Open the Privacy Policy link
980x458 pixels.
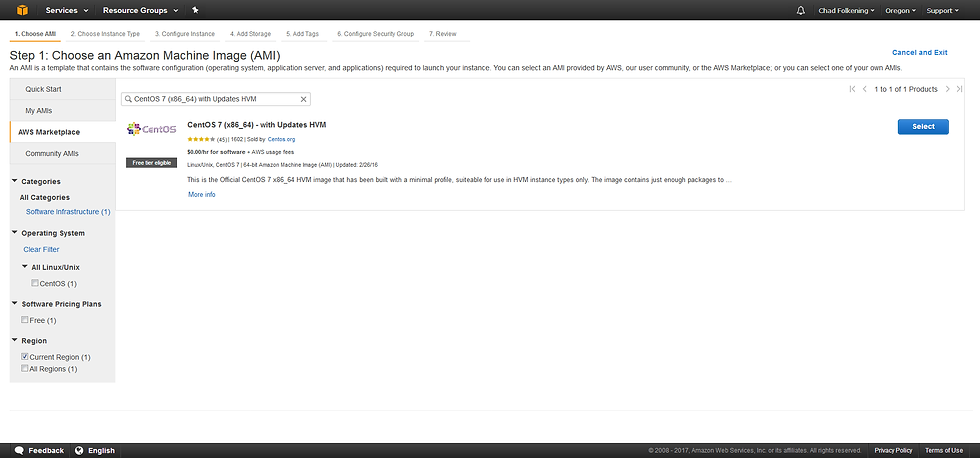[x=893, y=451]
